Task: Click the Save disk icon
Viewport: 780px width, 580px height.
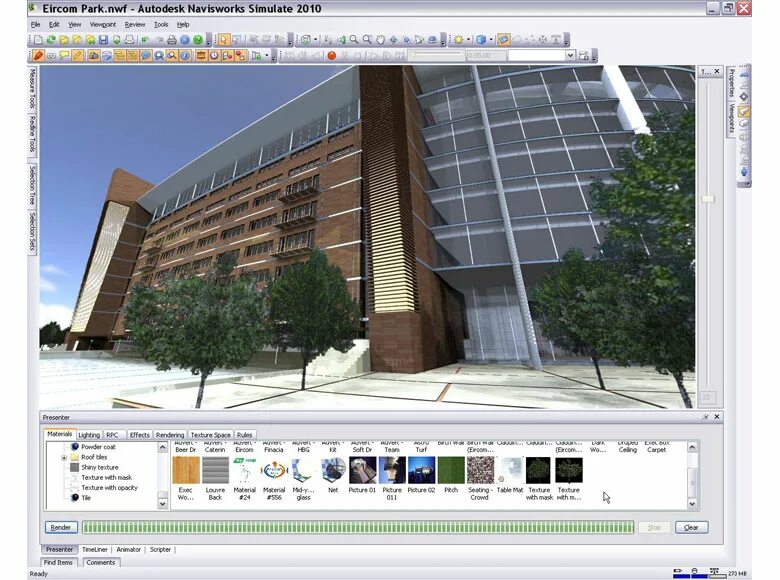Action: [x=103, y=40]
